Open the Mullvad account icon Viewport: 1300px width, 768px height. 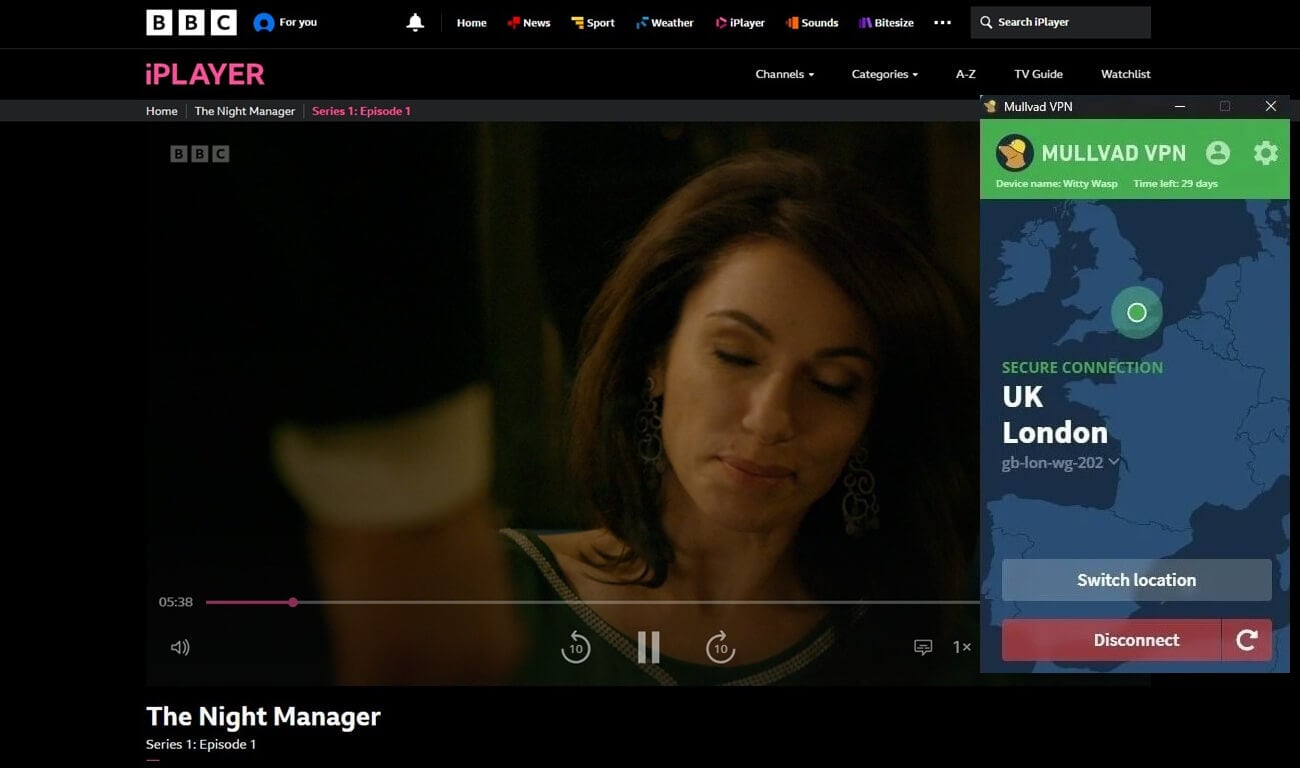[1217, 152]
